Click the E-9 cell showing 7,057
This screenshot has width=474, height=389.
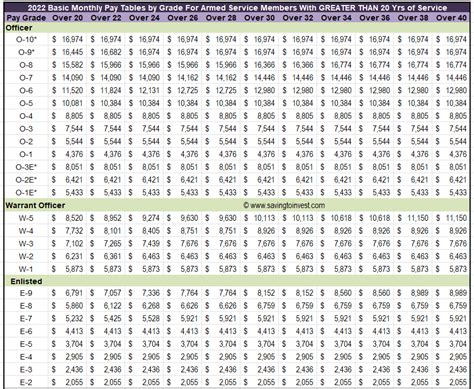(x=106, y=293)
